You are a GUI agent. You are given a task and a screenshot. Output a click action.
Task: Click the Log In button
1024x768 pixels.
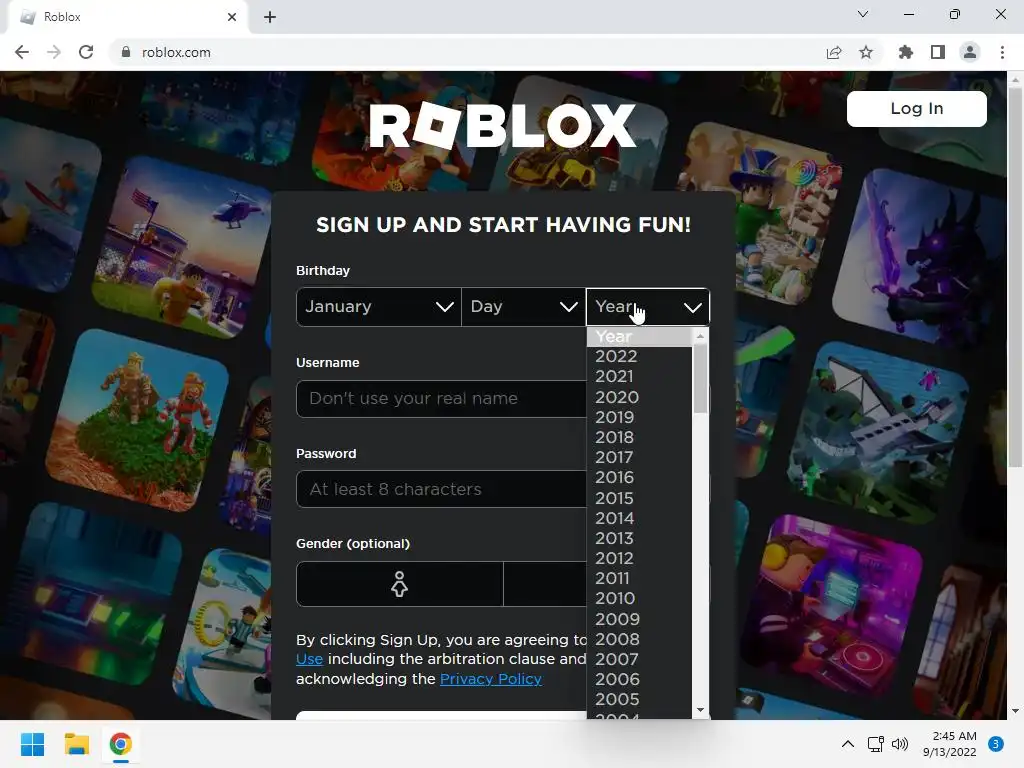(x=916, y=108)
